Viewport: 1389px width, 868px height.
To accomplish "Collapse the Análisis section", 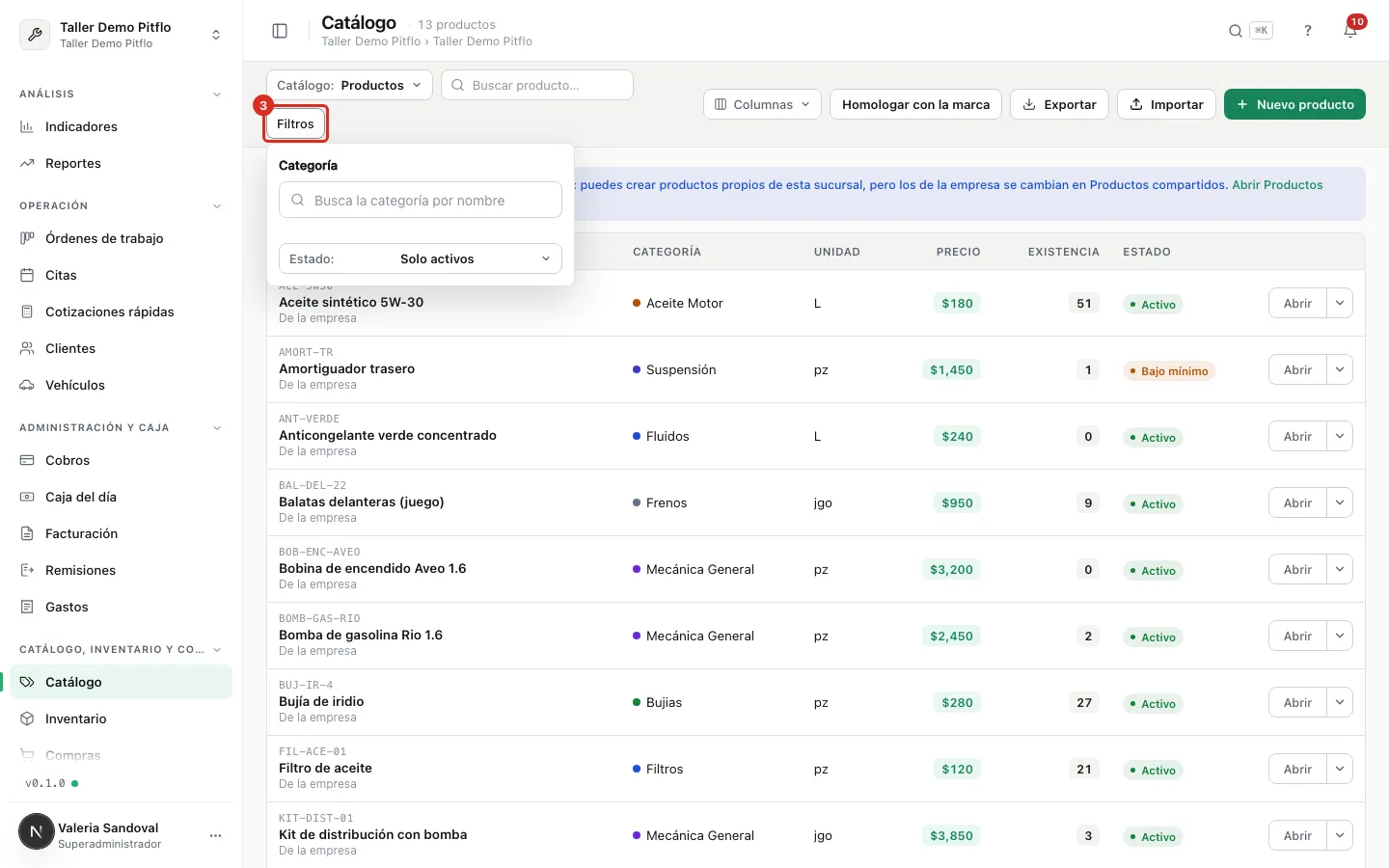I will click(x=217, y=95).
